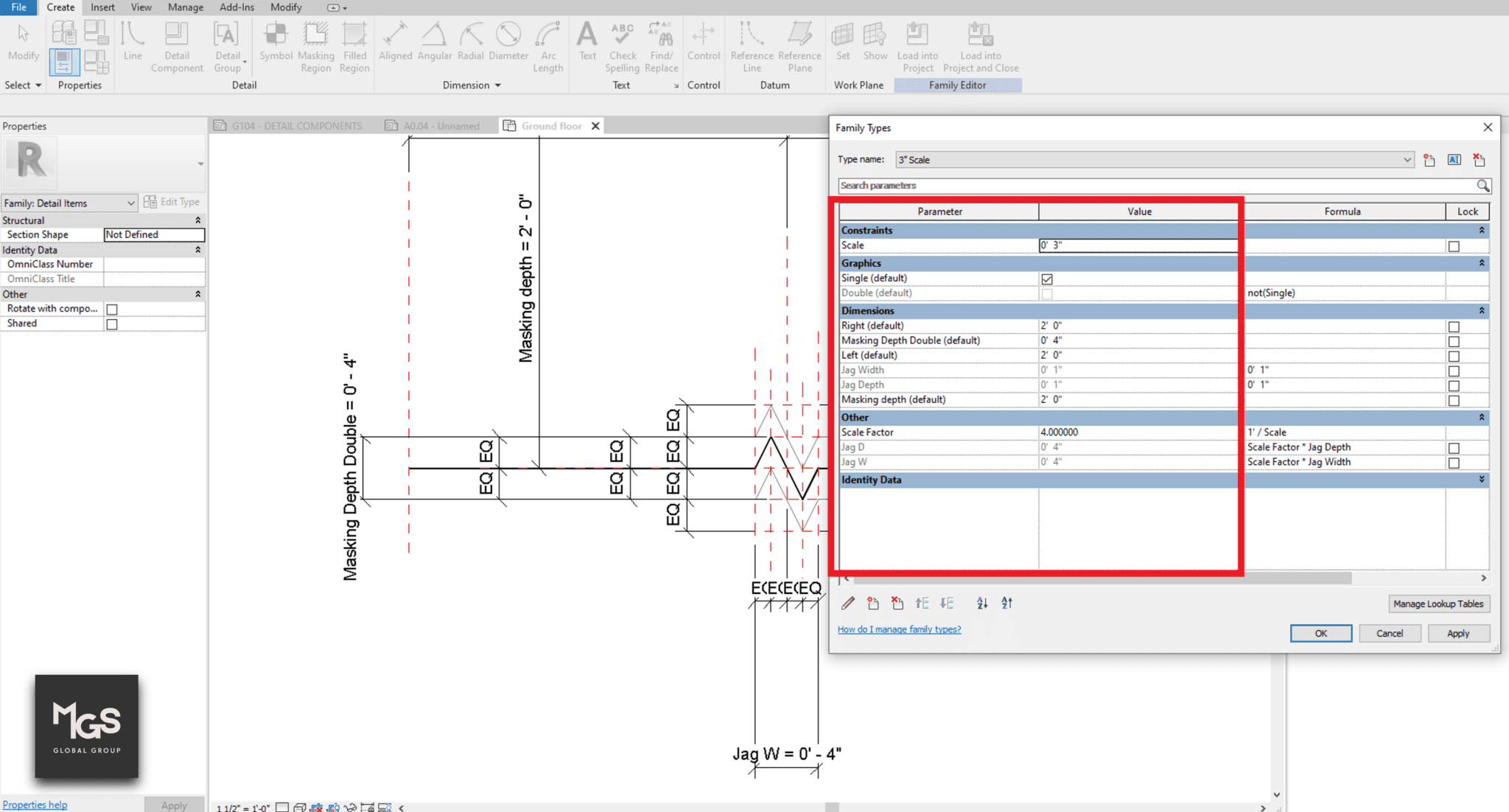Select the Reference Plane tool

coord(799,46)
